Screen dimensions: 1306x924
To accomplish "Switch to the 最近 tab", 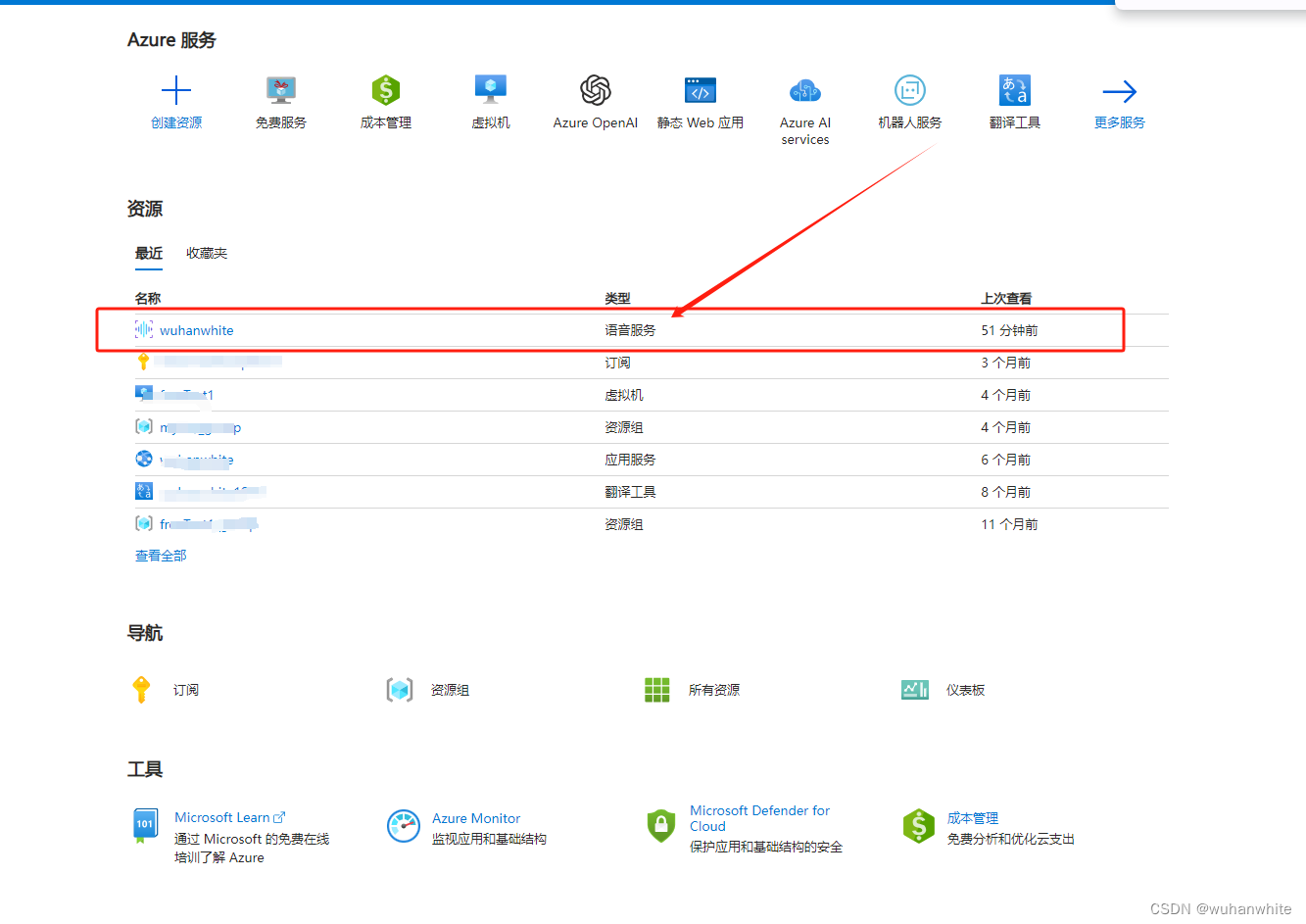I will [149, 253].
